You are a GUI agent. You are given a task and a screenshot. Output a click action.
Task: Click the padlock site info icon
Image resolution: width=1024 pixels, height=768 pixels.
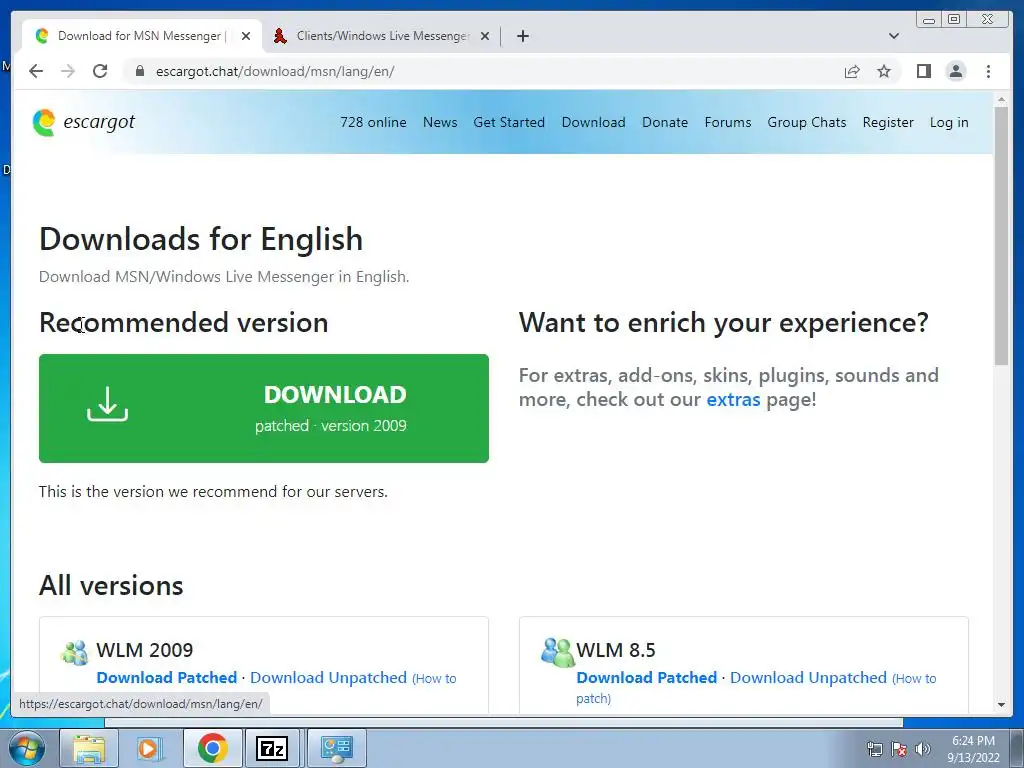pos(139,71)
